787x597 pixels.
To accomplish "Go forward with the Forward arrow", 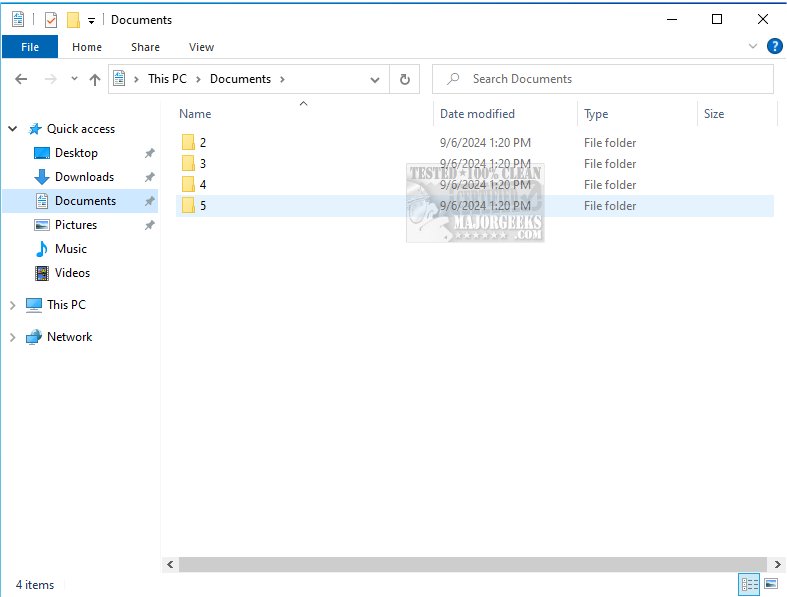I will 51,79.
